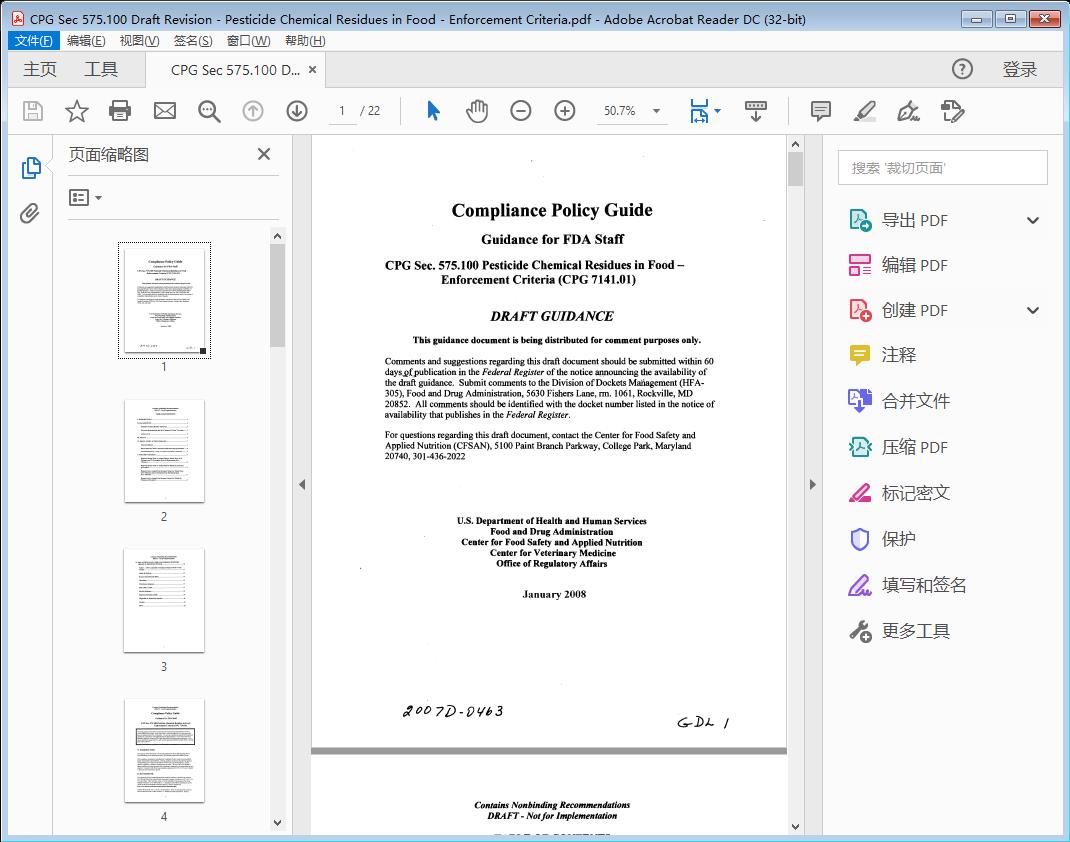This screenshot has width=1070, height=842.
Task: Select page 3 thumbnail
Action: (x=163, y=600)
